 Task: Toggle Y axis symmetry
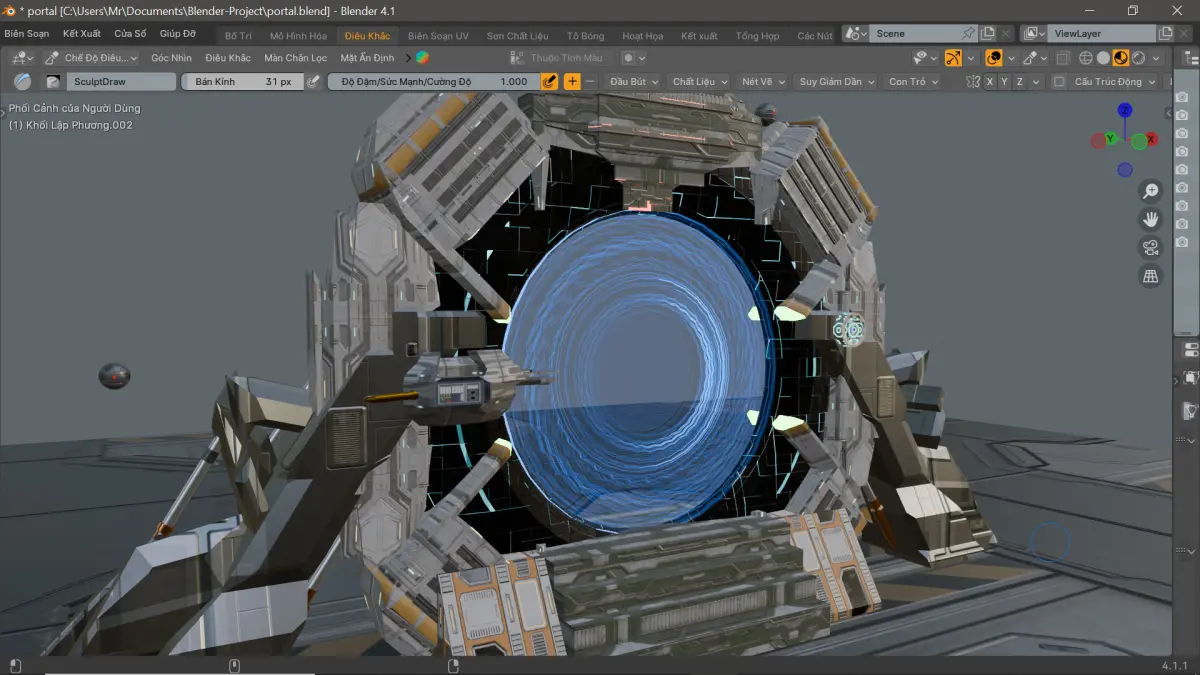click(1005, 82)
